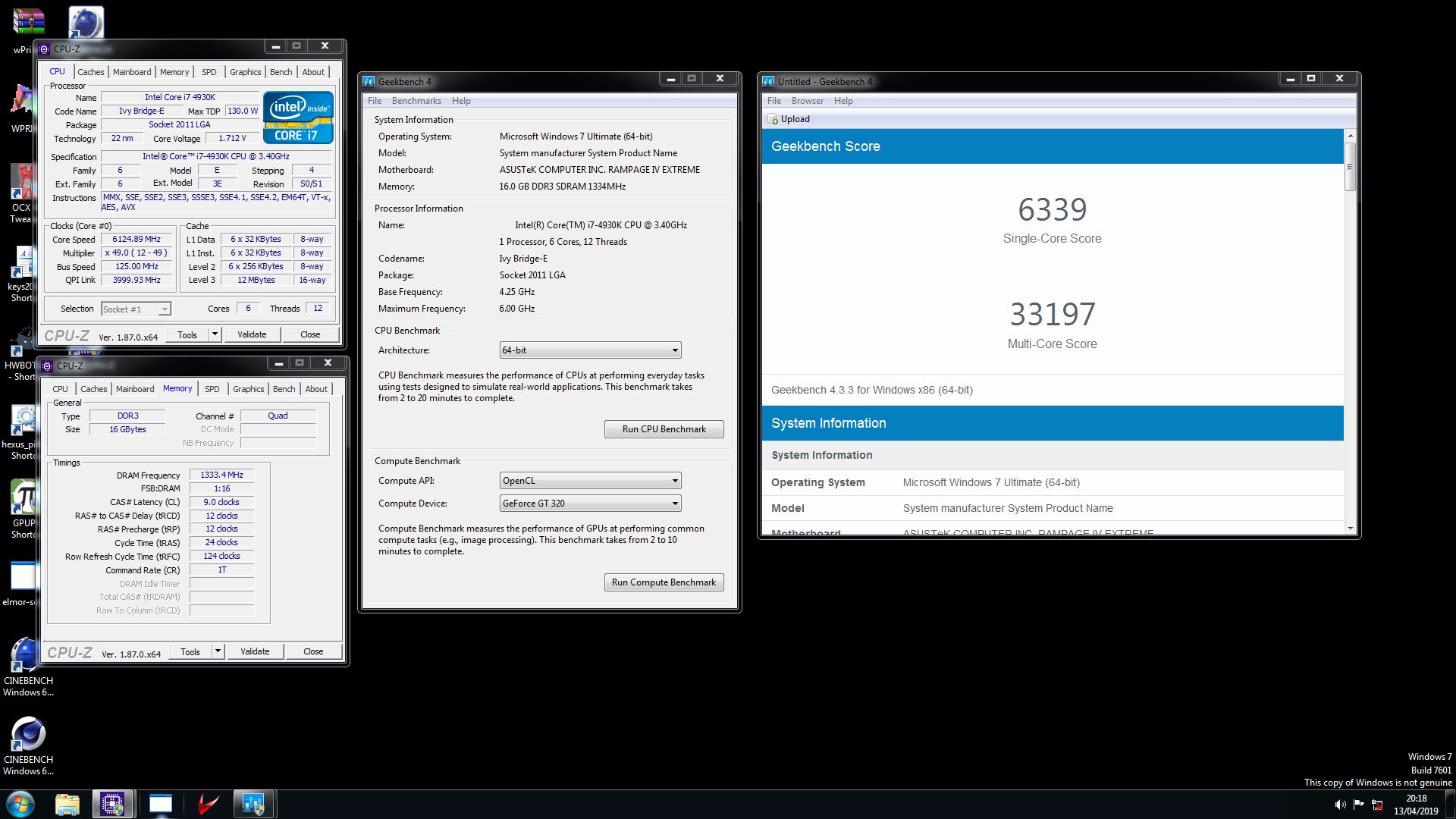Click the CPU-Z taskbar icon
Screen dimensions: 1456x819
(x=113, y=804)
